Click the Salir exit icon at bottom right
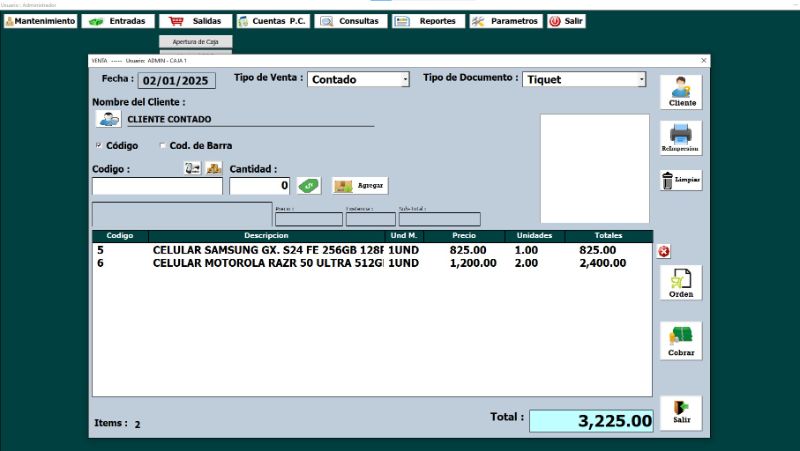This screenshot has height=451, width=800. tap(681, 413)
